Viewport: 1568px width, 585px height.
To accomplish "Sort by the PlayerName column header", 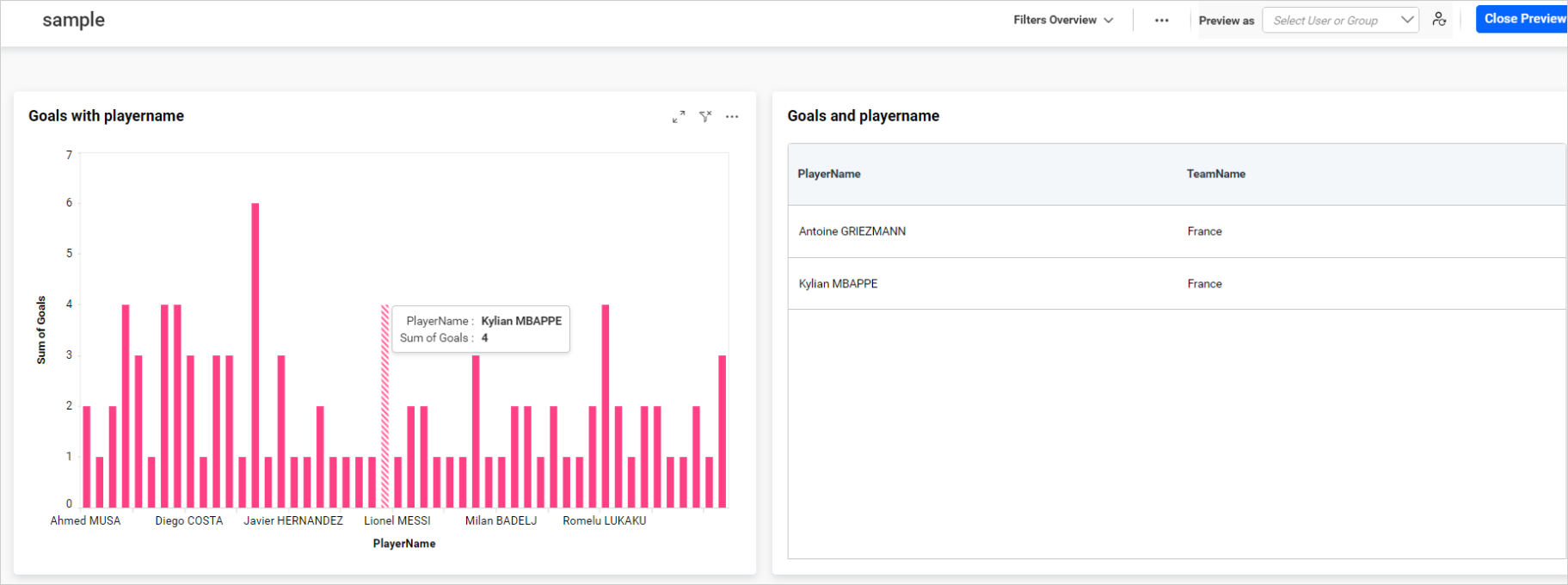I will click(x=829, y=174).
